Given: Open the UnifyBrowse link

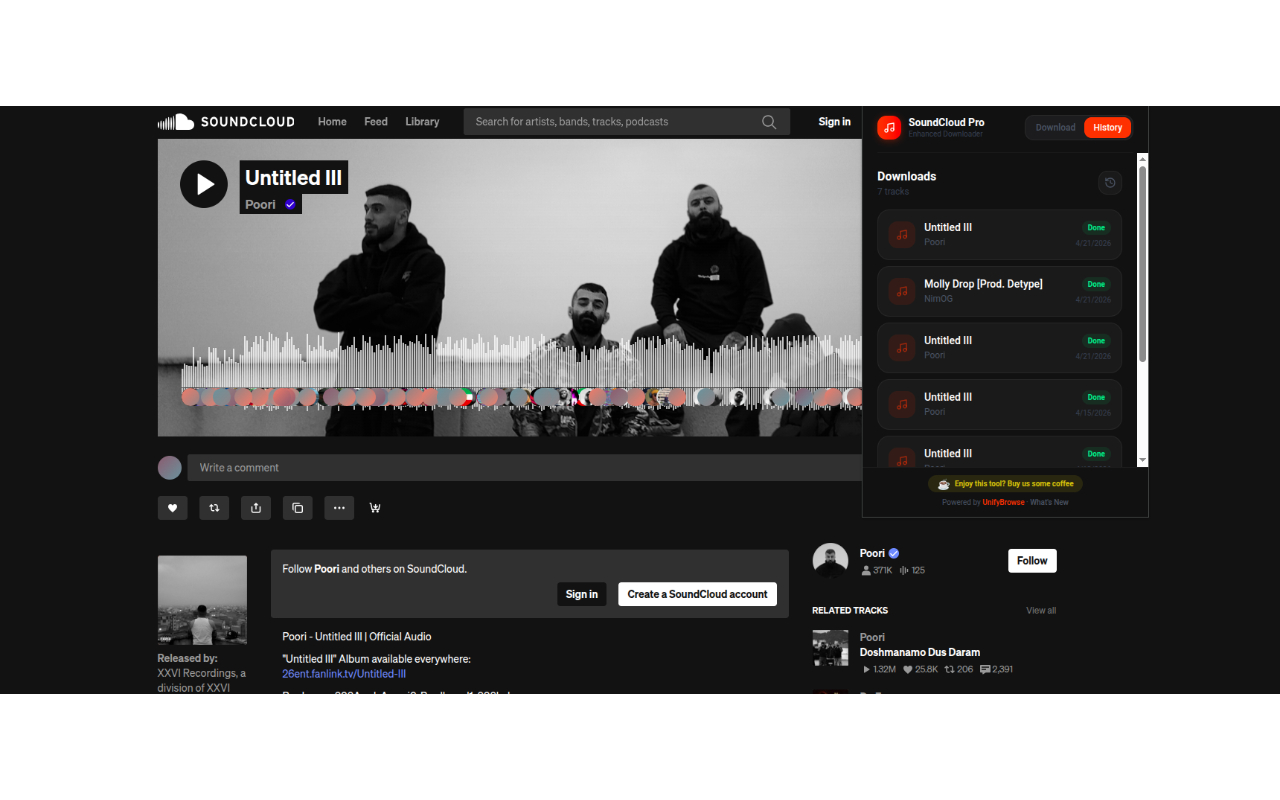Looking at the screenshot, I should pyautogui.click(x=1003, y=502).
